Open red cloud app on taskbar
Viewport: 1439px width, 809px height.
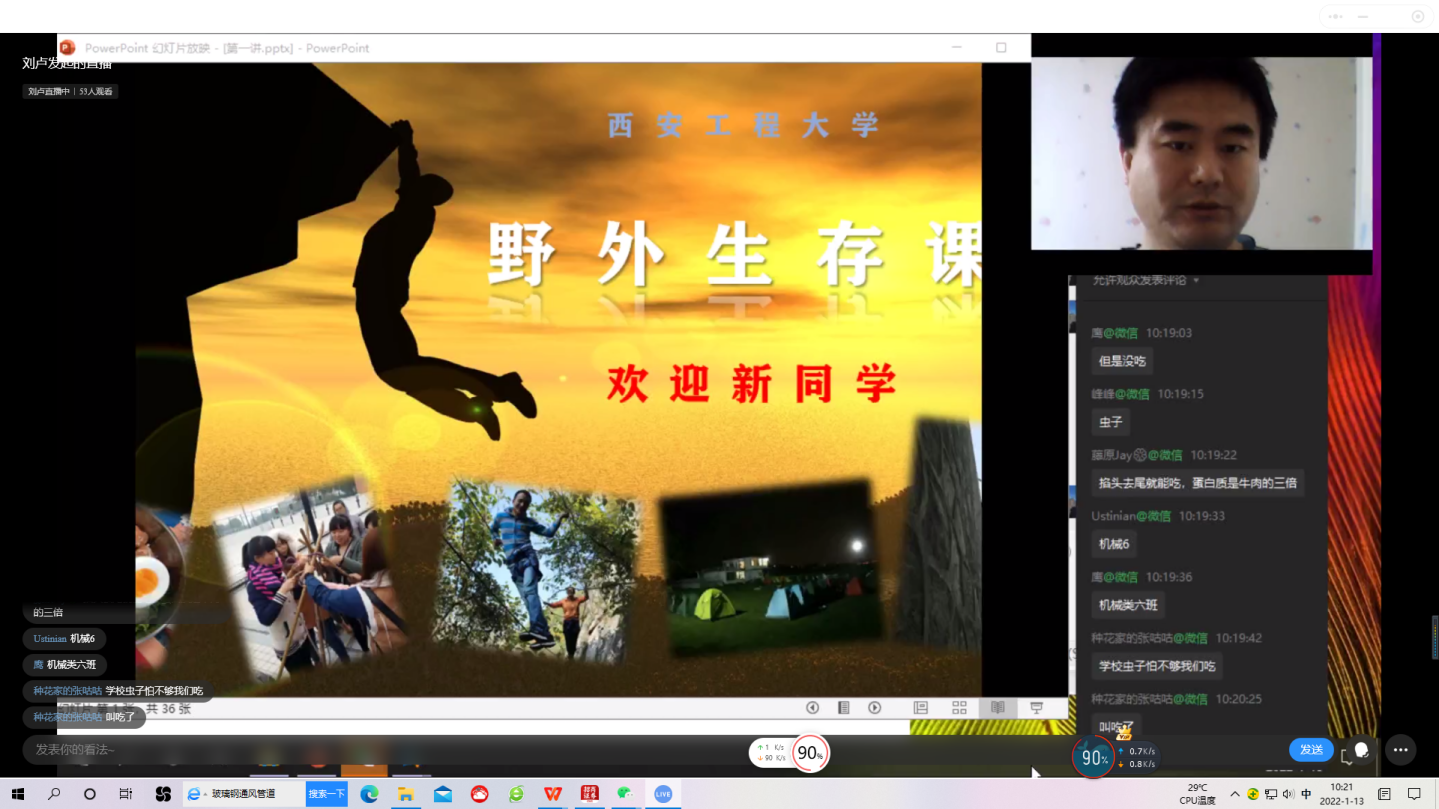pyautogui.click(x=480, y=794)
